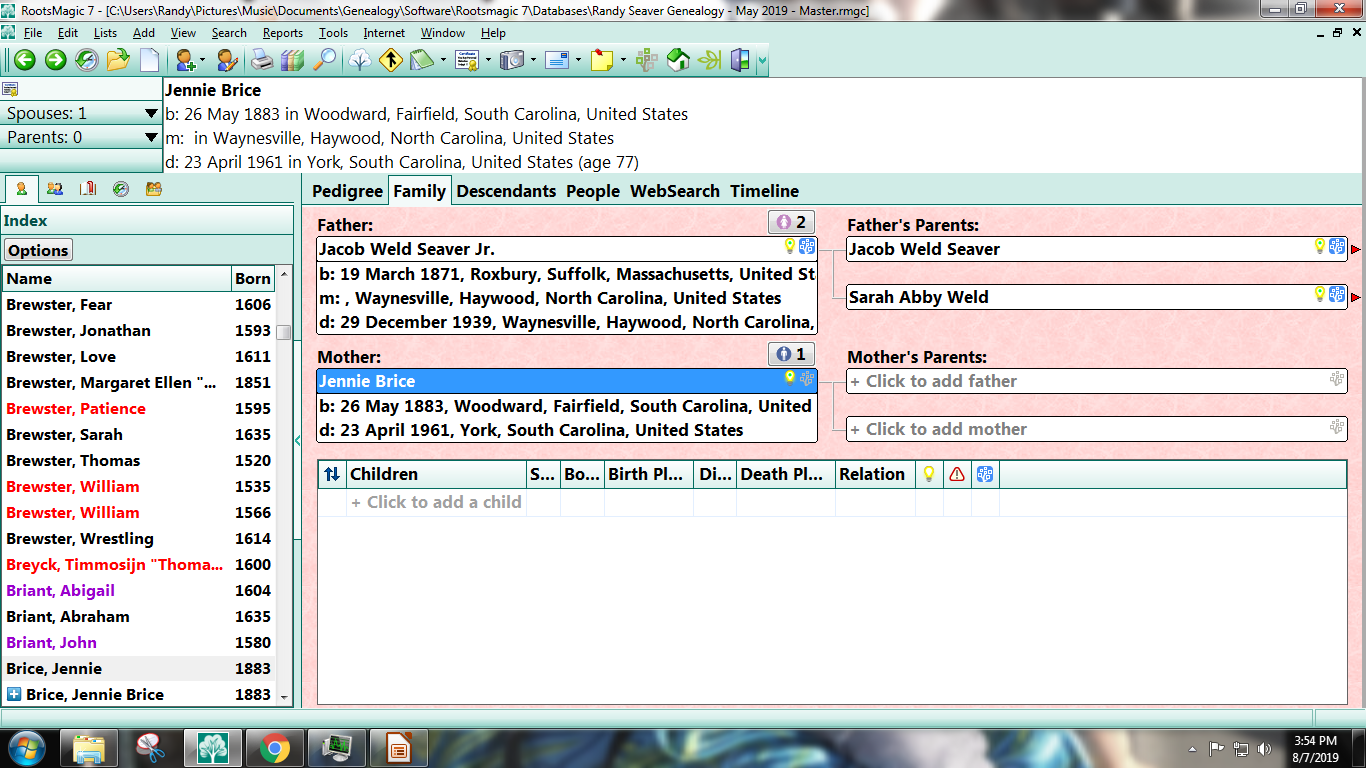The height and width of the screenshot is (768, 1366).
Task: Open the Sources certificate icon
Action: 467,60
